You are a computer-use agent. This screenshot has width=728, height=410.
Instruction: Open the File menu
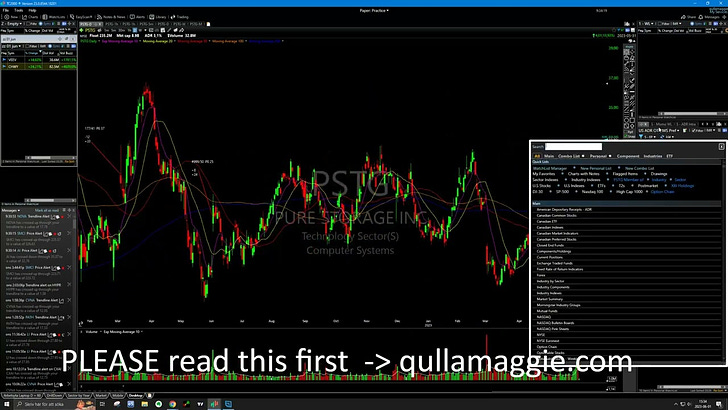click(x=6, y=10)
